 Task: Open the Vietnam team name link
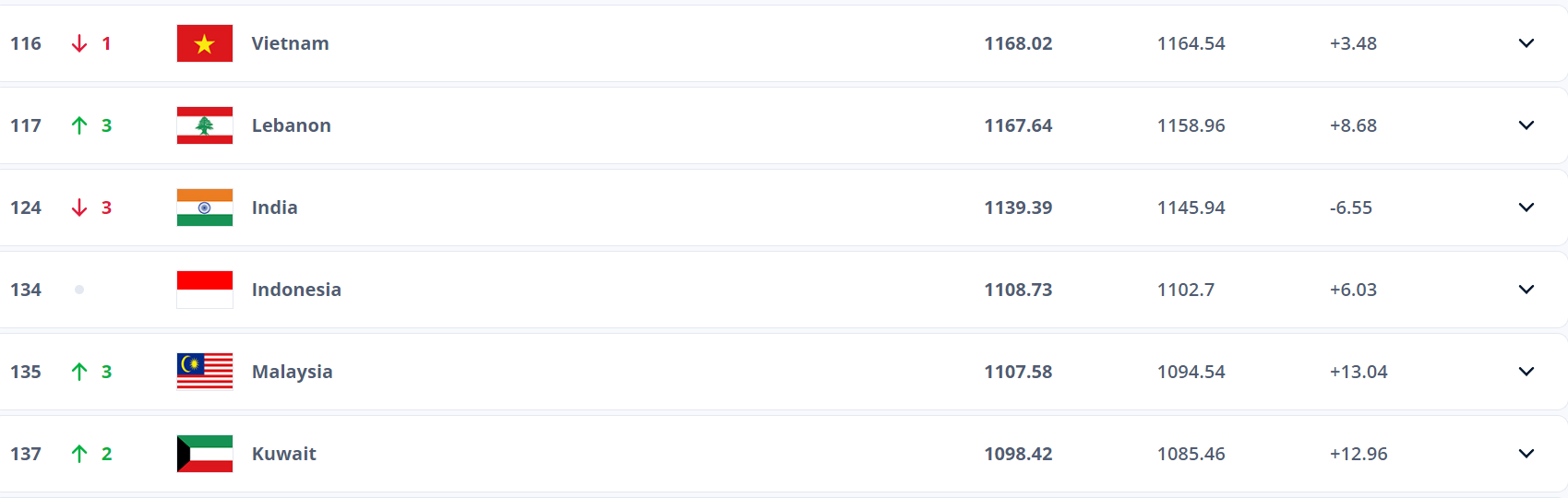pyautogui.click(x=290, y=43)
